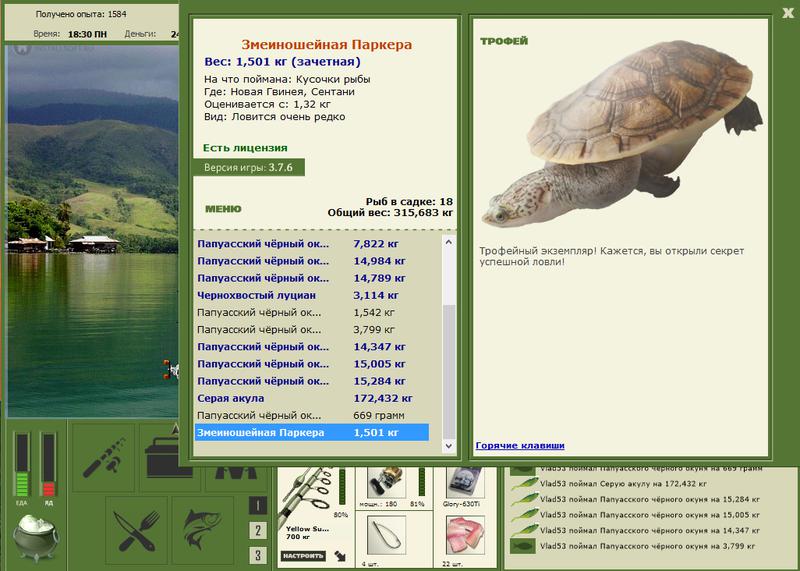Click the fish list scrollbar thumb

tap(448, 371)
